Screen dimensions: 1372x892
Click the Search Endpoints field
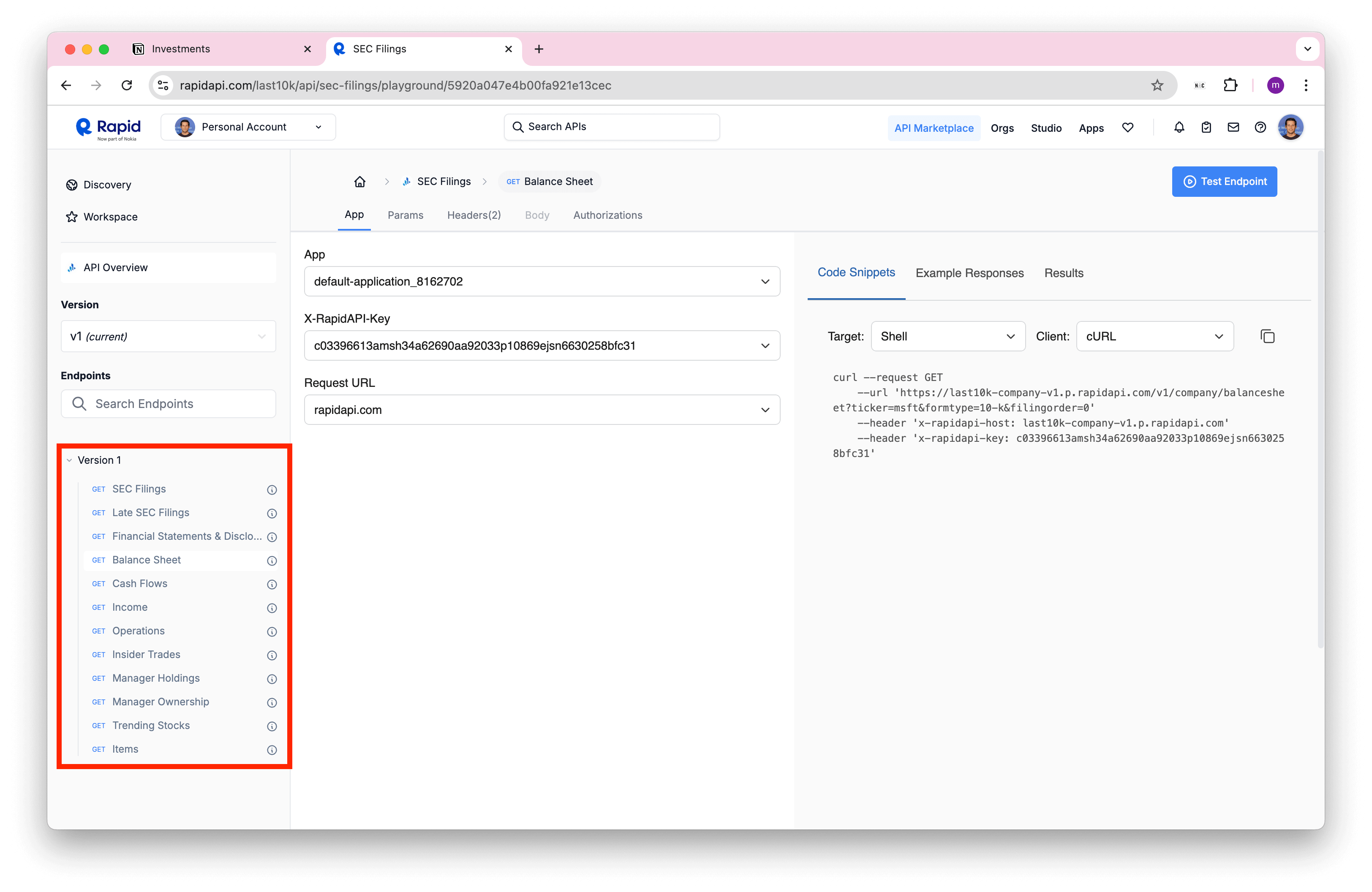click(168, 403)
